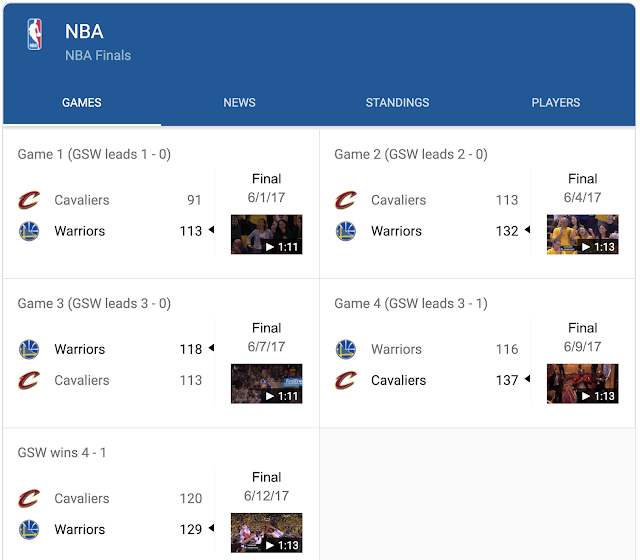Image resolution: width=640 pixels, height=560 pixels.
Task: Select 'Game 4 (GSW leads 3 - 1)' heading
Action: coord(411,304)
